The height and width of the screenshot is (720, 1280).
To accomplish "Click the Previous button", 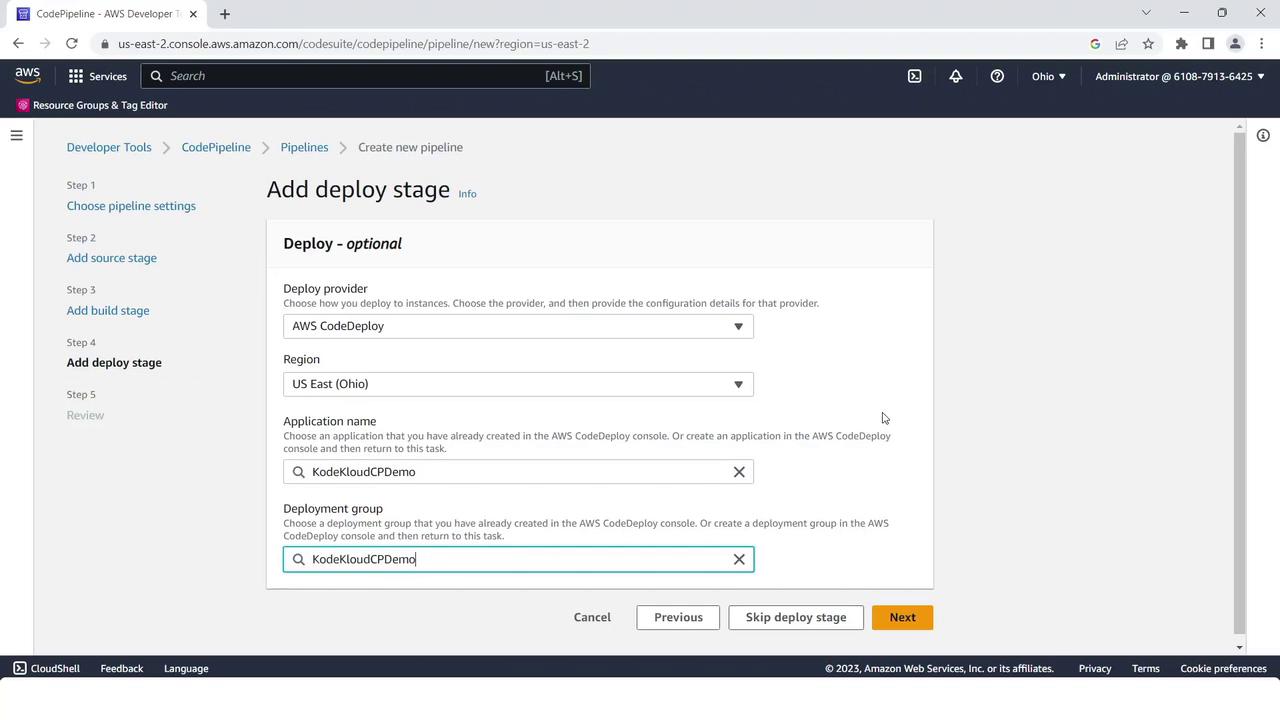I will pos(678,617).
